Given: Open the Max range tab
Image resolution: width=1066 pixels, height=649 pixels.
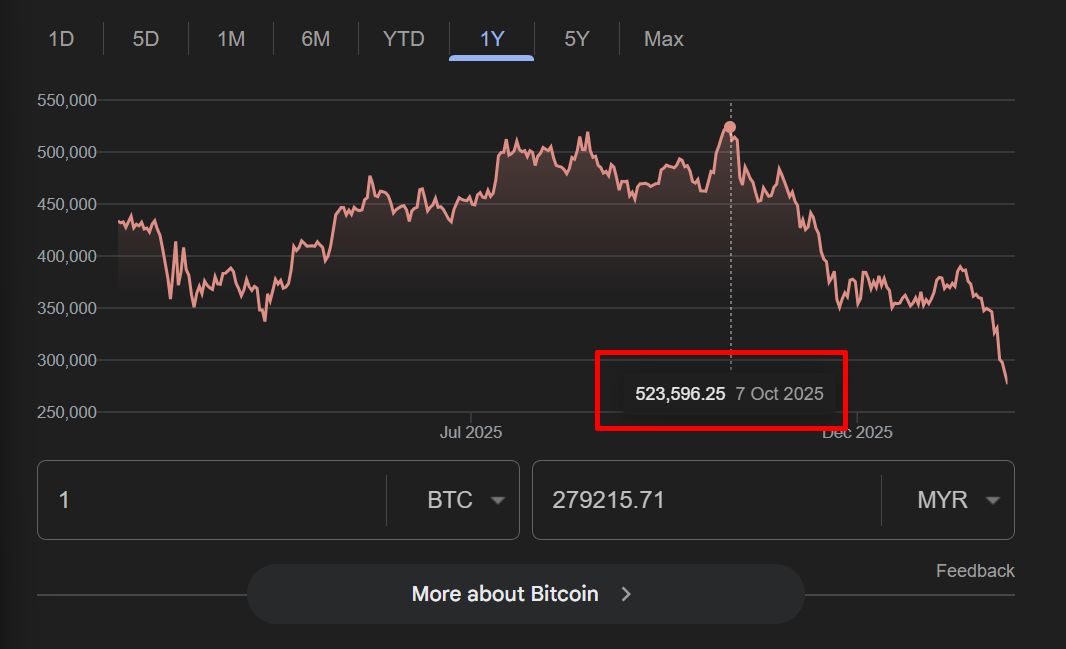Looking at the screenshot, I should tap(663, 39).
